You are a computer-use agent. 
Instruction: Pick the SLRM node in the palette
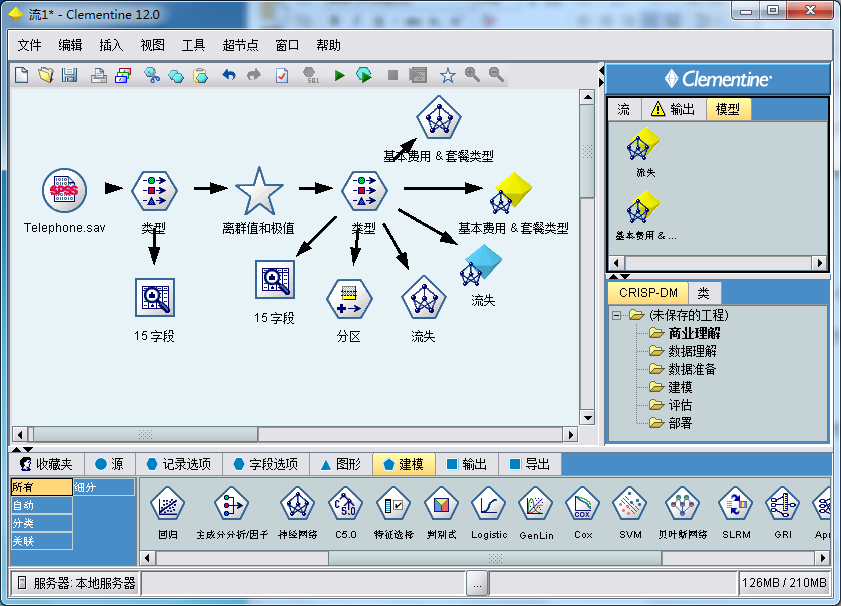tap(736, 505)
